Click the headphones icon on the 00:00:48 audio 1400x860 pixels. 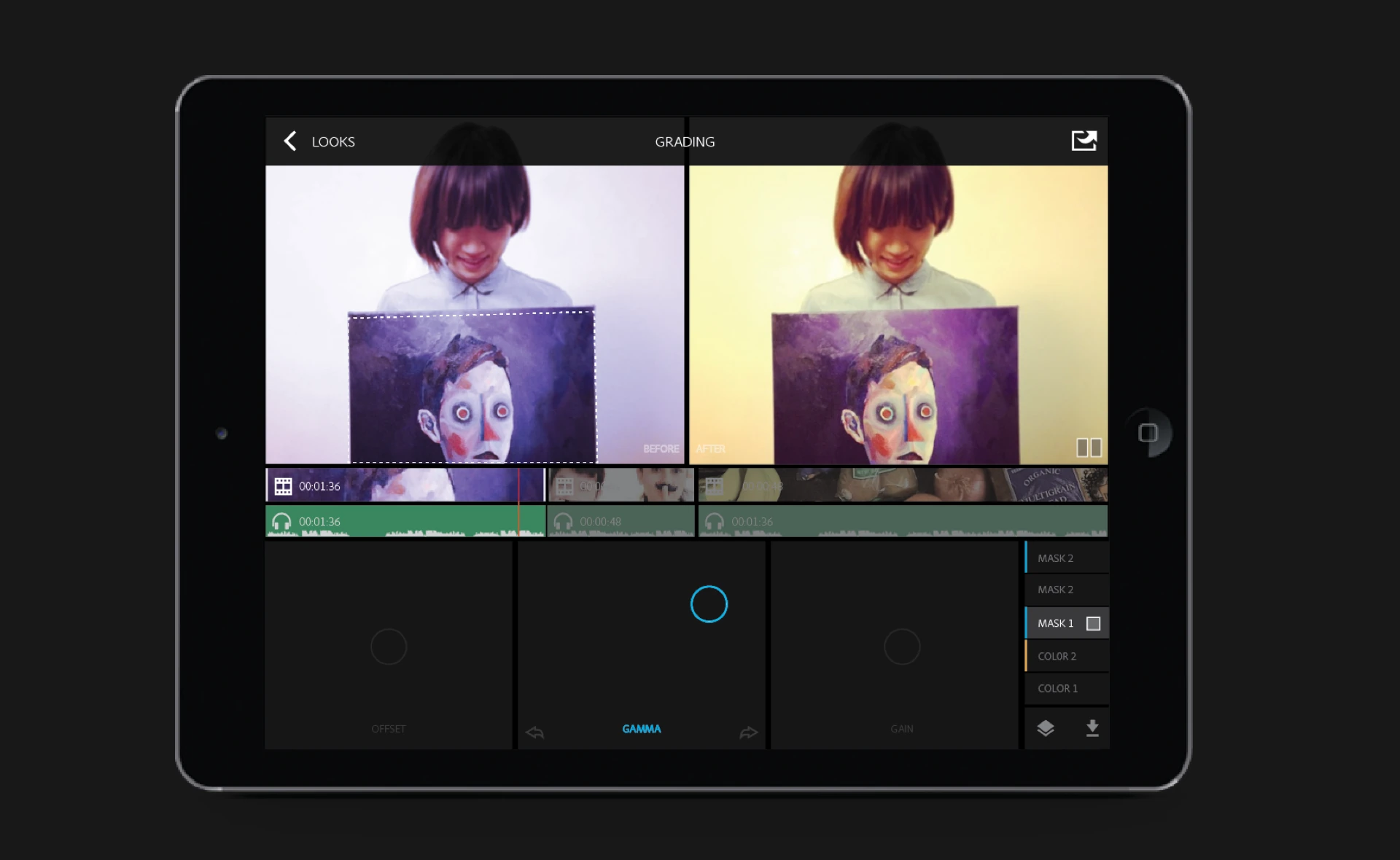coord(563,522)
